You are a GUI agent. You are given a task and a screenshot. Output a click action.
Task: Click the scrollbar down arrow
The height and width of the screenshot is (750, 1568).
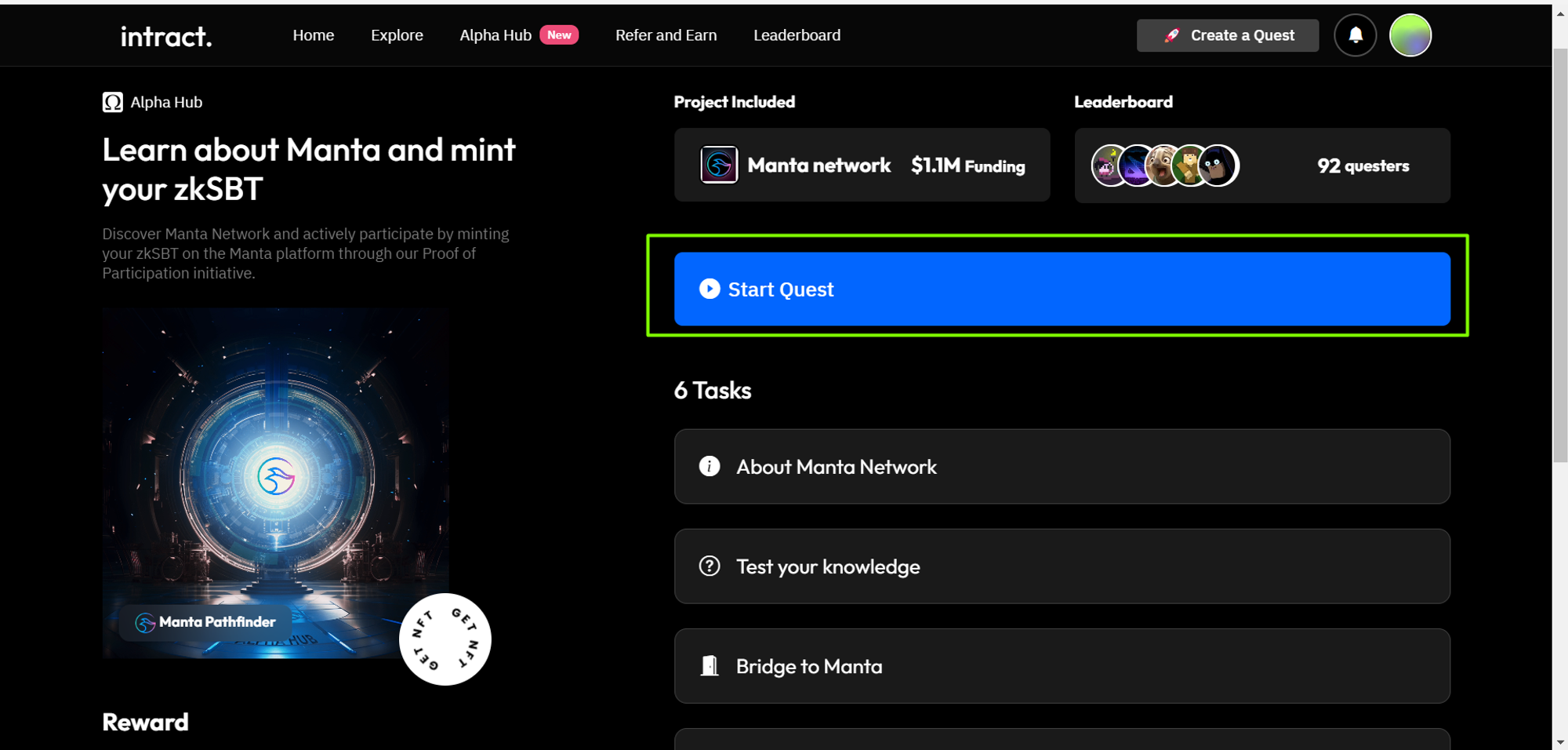point(1559,741)
